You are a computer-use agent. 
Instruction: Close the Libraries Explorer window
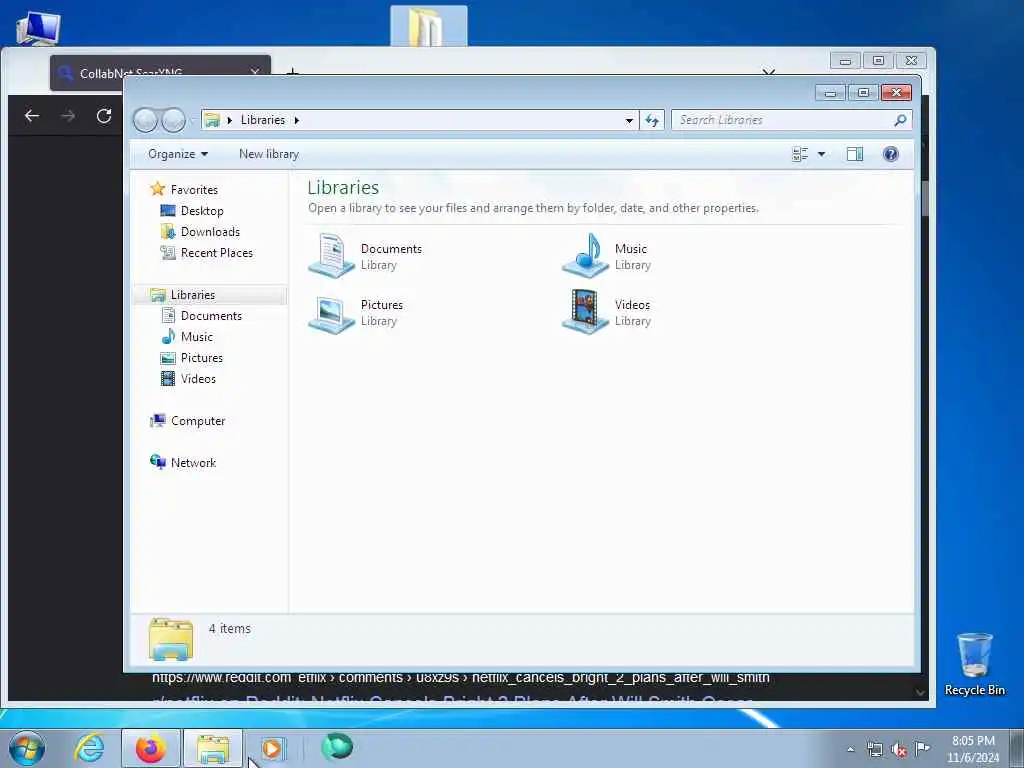[896, 93]
